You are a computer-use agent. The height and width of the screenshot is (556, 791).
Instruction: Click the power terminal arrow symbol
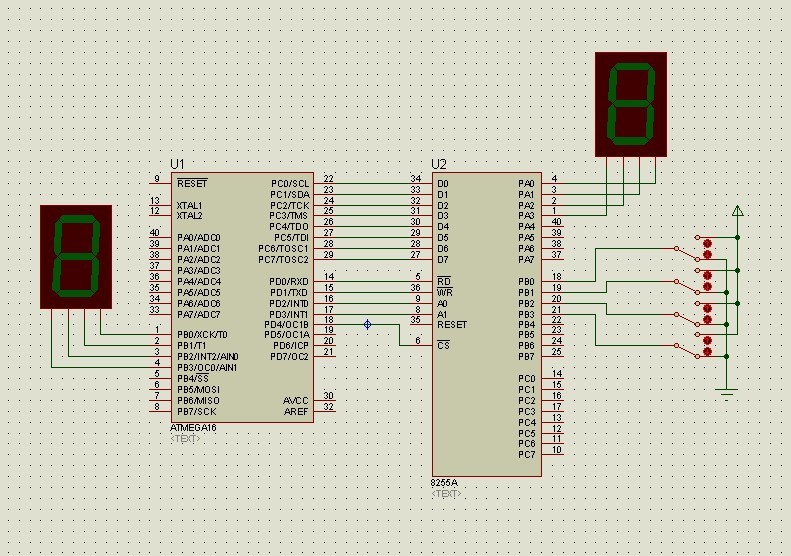[737, 211]
